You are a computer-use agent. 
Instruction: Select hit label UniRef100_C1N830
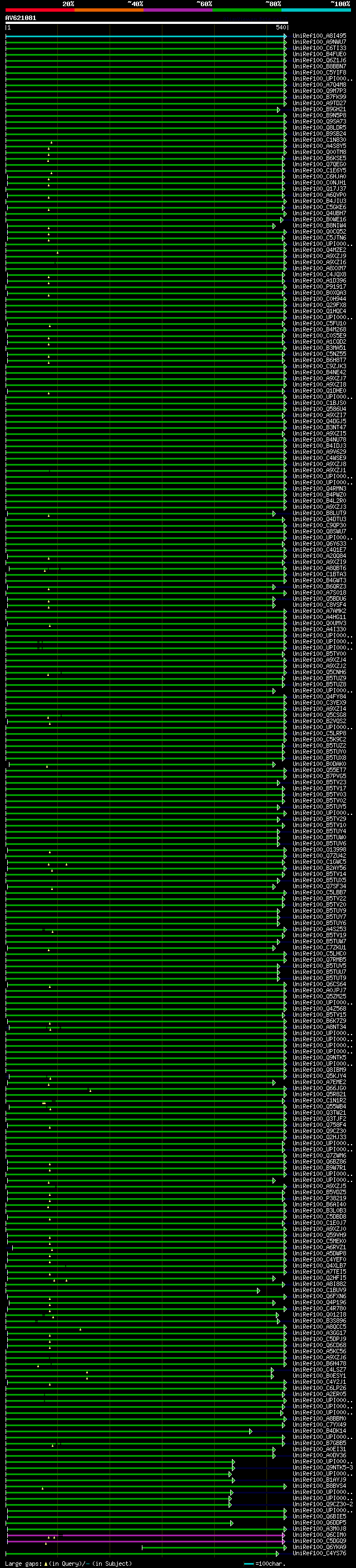319,140
